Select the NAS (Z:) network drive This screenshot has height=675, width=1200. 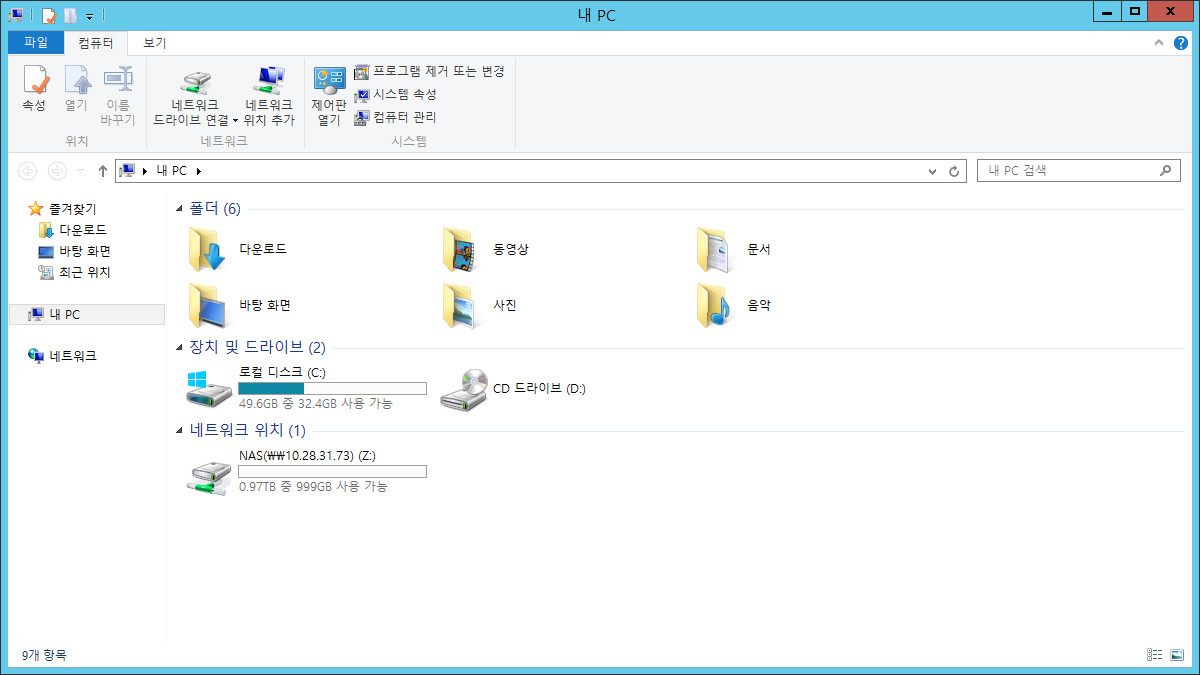pyautogui.click(x=307, y=471)
